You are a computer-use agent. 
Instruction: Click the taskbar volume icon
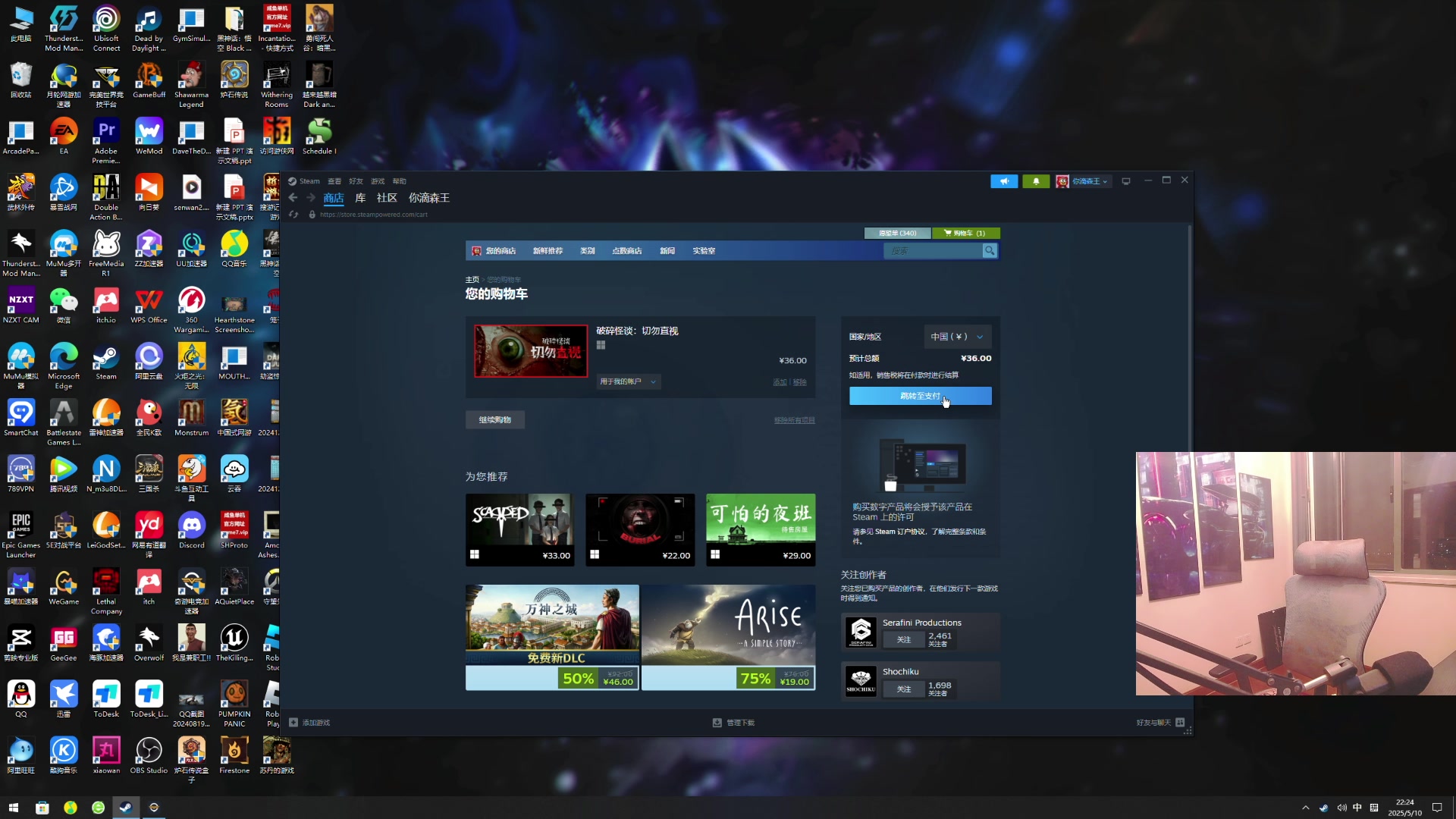click(1341, 808)
